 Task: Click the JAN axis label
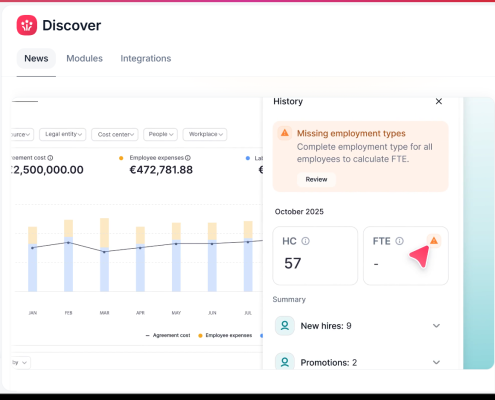click(x=33, y=313)
